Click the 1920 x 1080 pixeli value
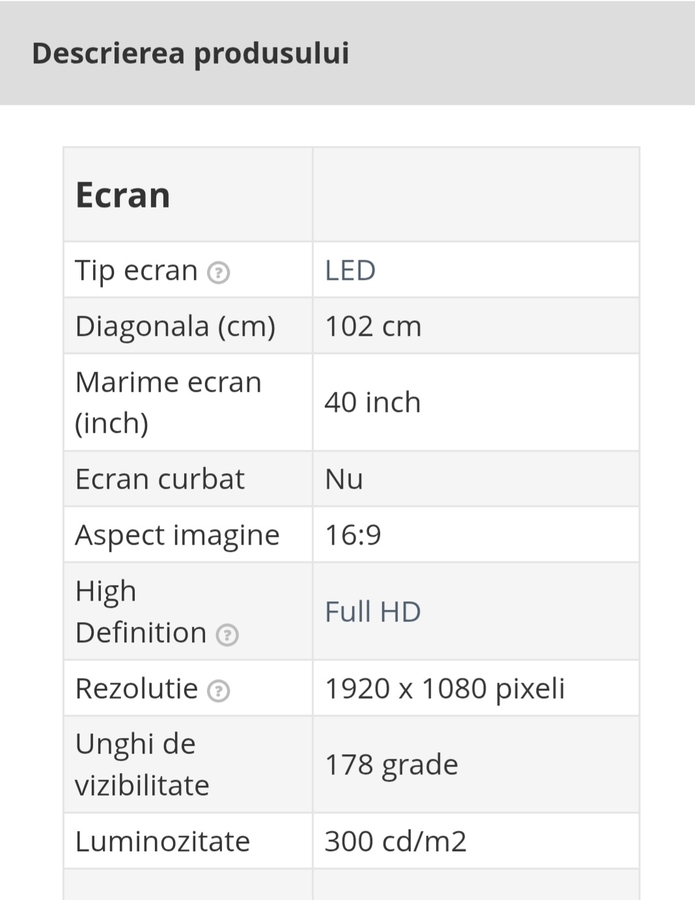Viewport: 695px width, 900px height. (x=445, y=689)
